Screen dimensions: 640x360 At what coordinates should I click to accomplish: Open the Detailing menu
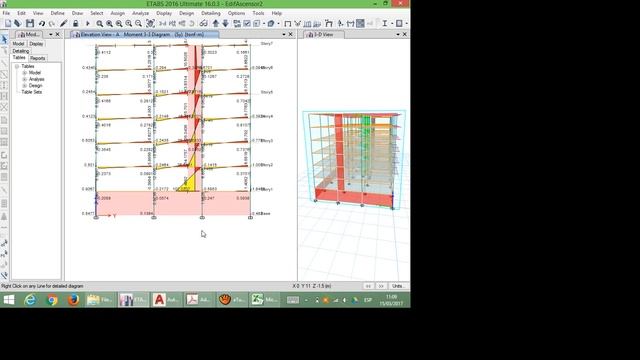[x=211, y=13]
